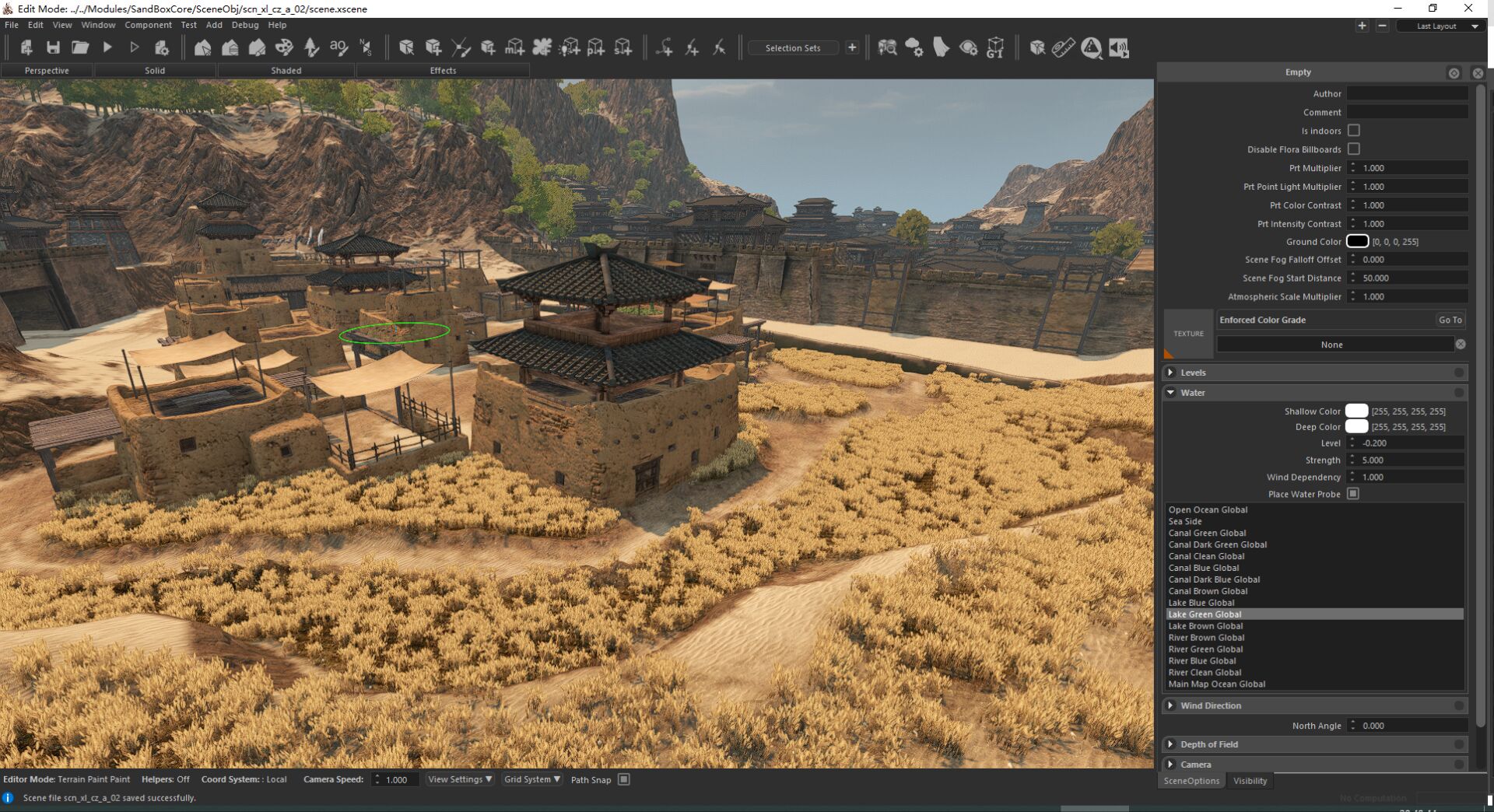Open the GI cube tool icon
The width and height of the screenshot is (1494, 812).
point(995,47)
